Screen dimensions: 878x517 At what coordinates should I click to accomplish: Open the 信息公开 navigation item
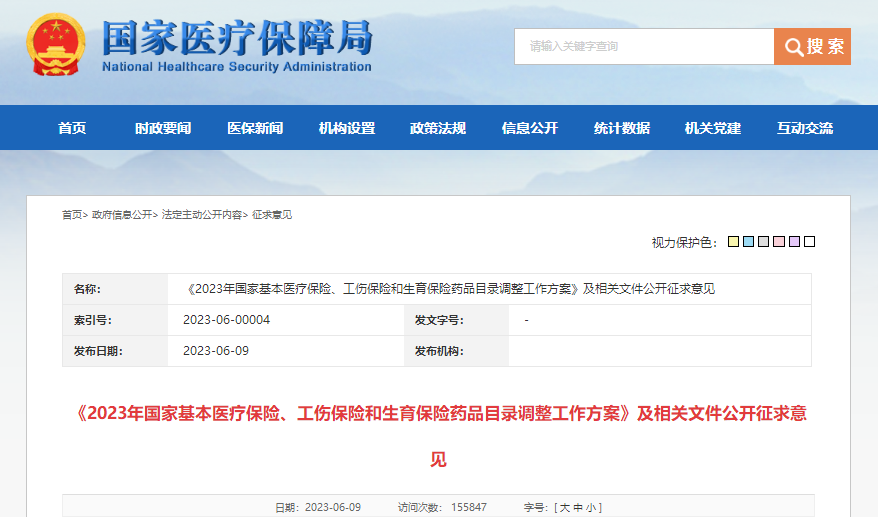tap(530, 128)
